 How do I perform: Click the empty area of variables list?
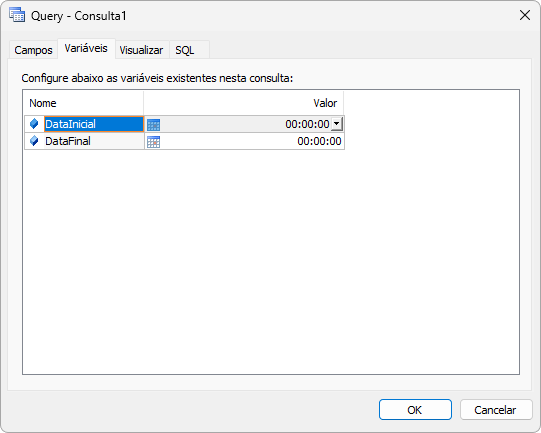click(271, 262)
